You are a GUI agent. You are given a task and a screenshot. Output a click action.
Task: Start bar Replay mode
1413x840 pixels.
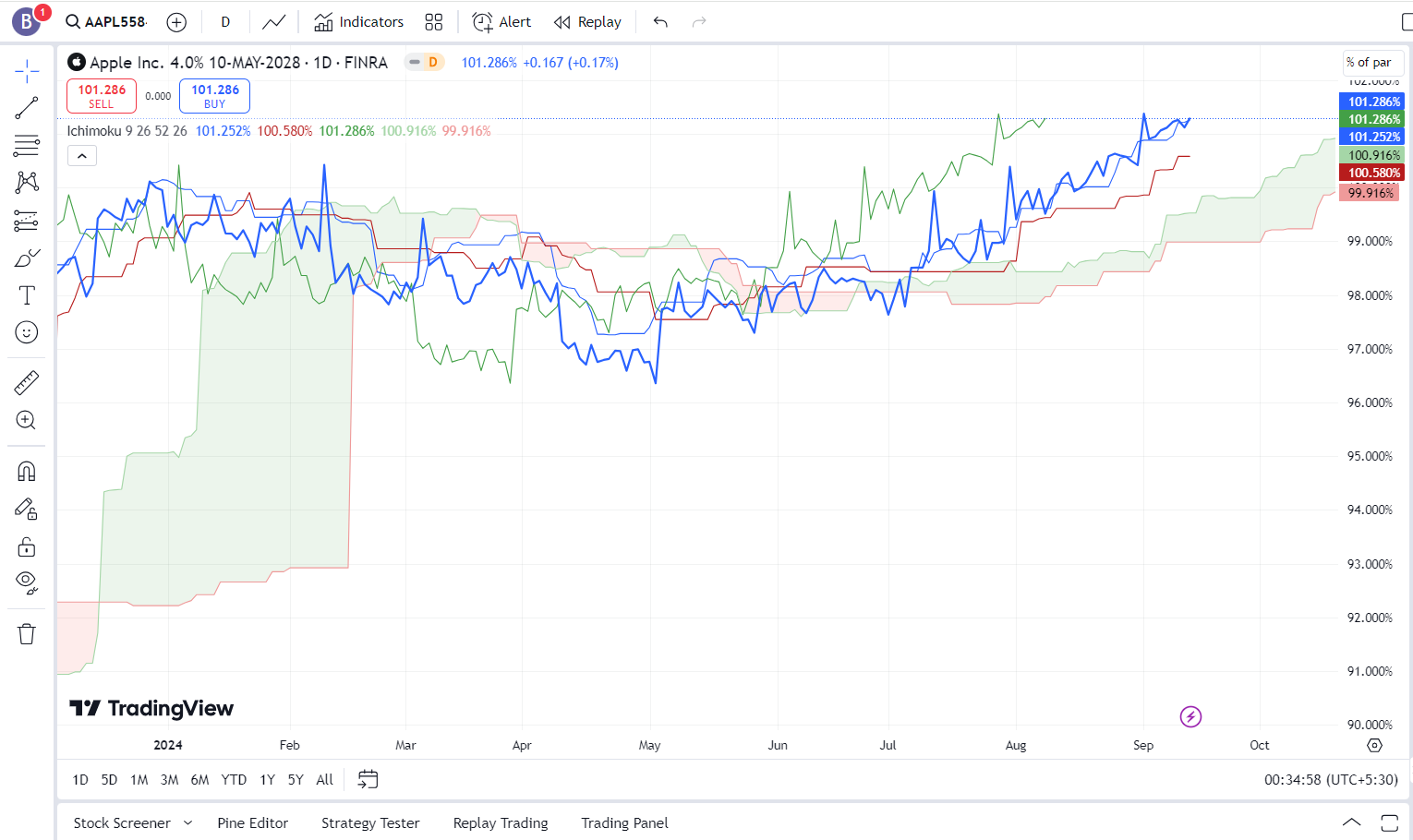pyautogui.click(x=587, y=22)
